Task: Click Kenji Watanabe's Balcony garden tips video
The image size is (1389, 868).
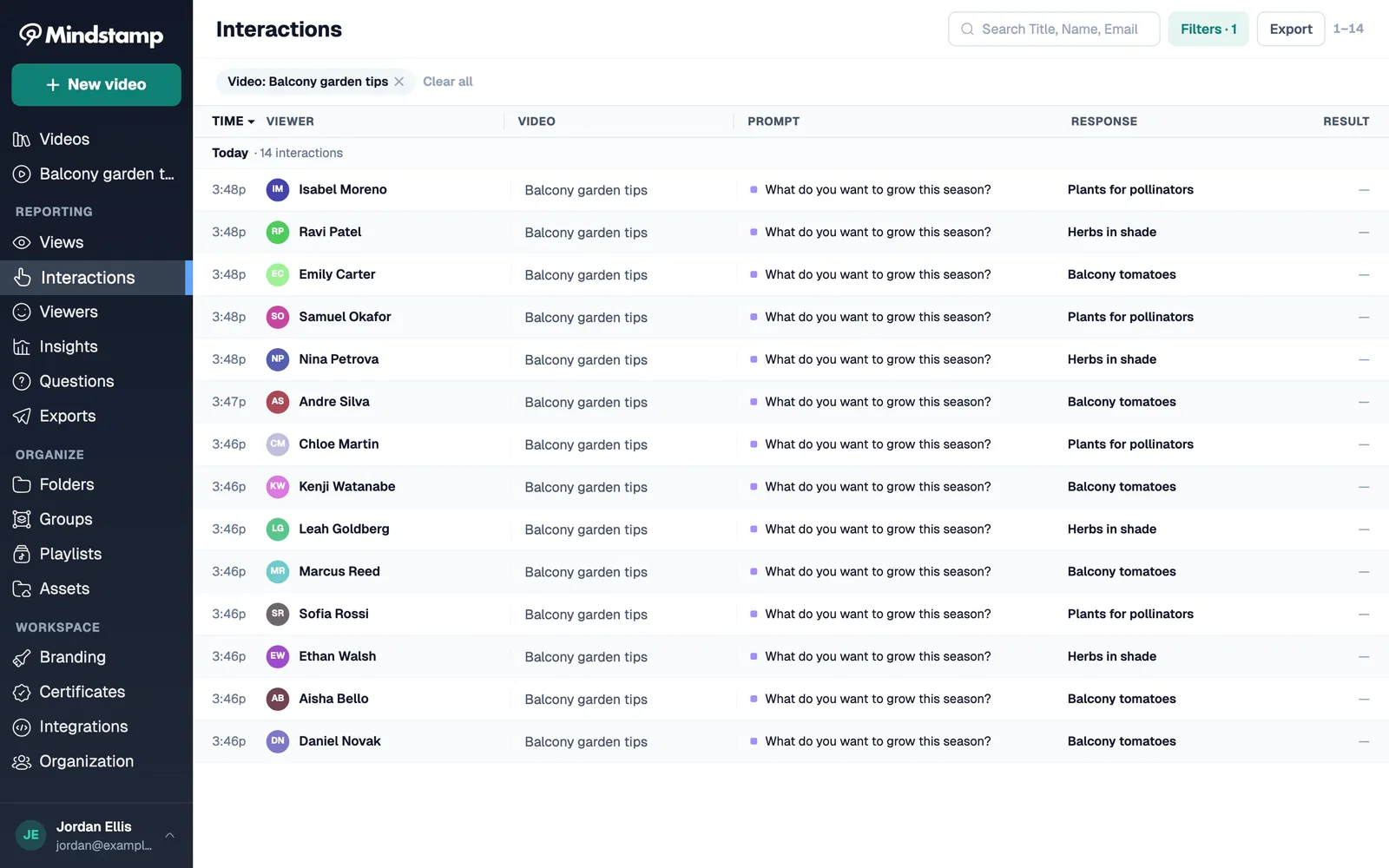Action: (586, 487)
